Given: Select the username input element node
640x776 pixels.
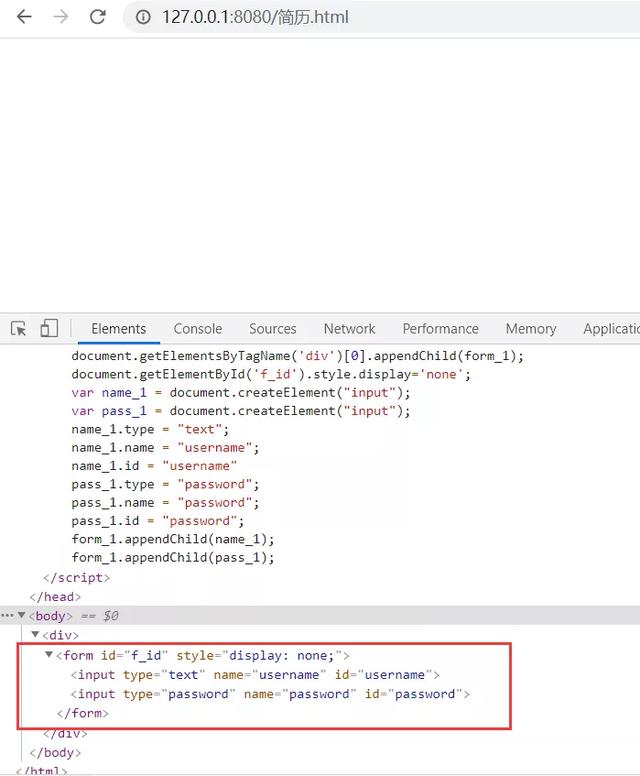Looking at the screenshot, I should click(255, 675).
